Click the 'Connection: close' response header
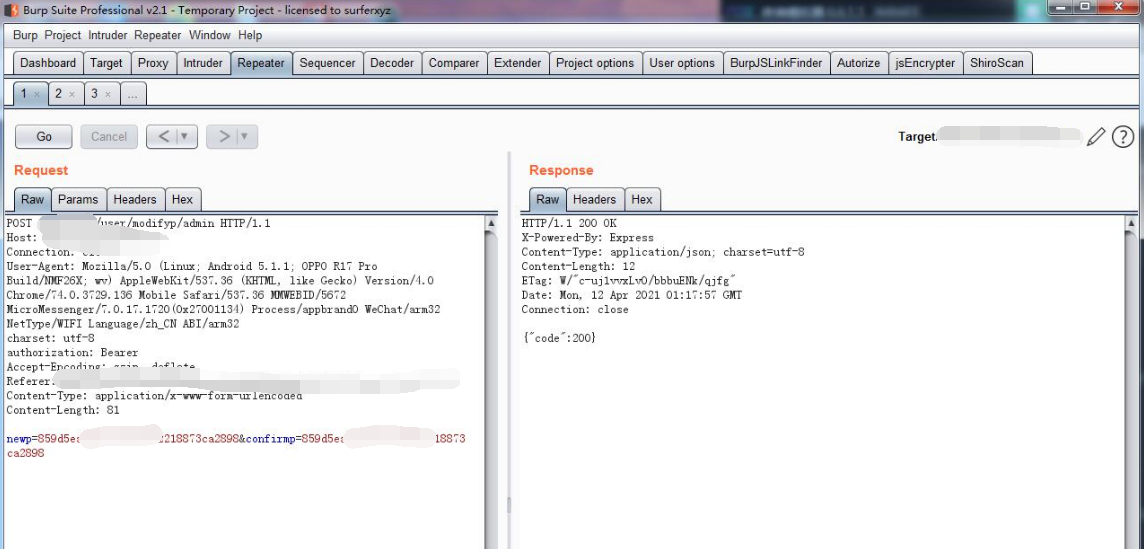Image resolution: width=1144 pixels, height=549 pixels. click(574, 310)
